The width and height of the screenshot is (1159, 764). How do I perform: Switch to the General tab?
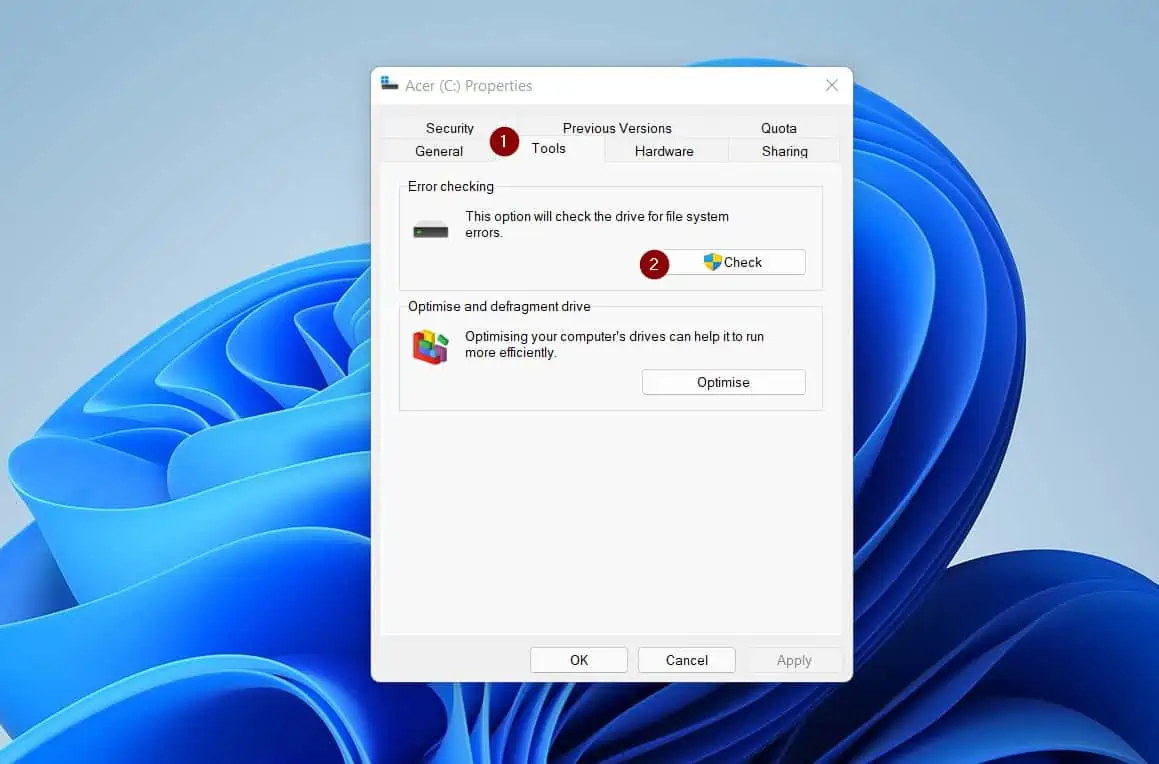pyautogui.click(x=438, y=151)
